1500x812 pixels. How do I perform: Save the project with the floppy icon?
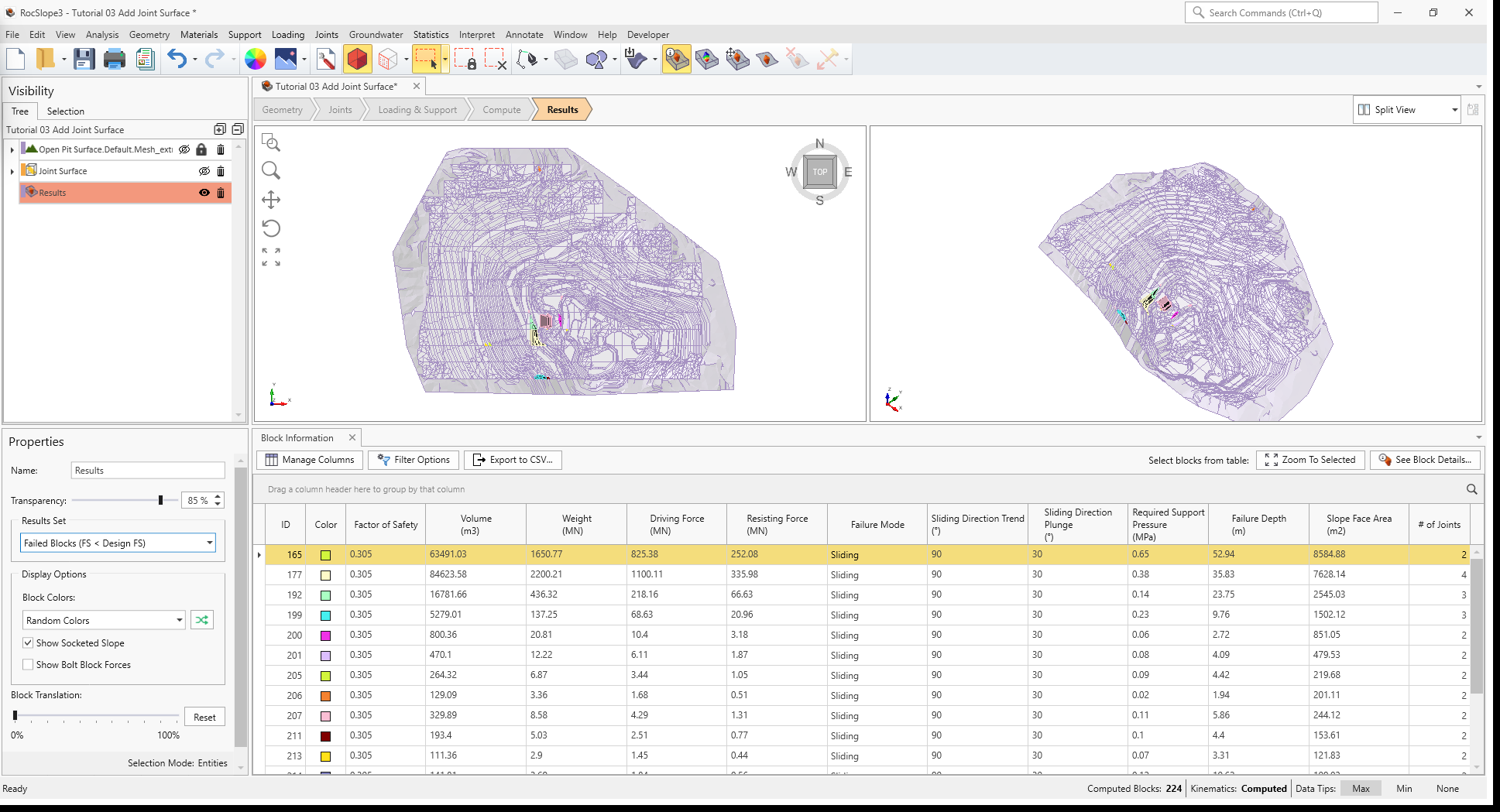84,59
